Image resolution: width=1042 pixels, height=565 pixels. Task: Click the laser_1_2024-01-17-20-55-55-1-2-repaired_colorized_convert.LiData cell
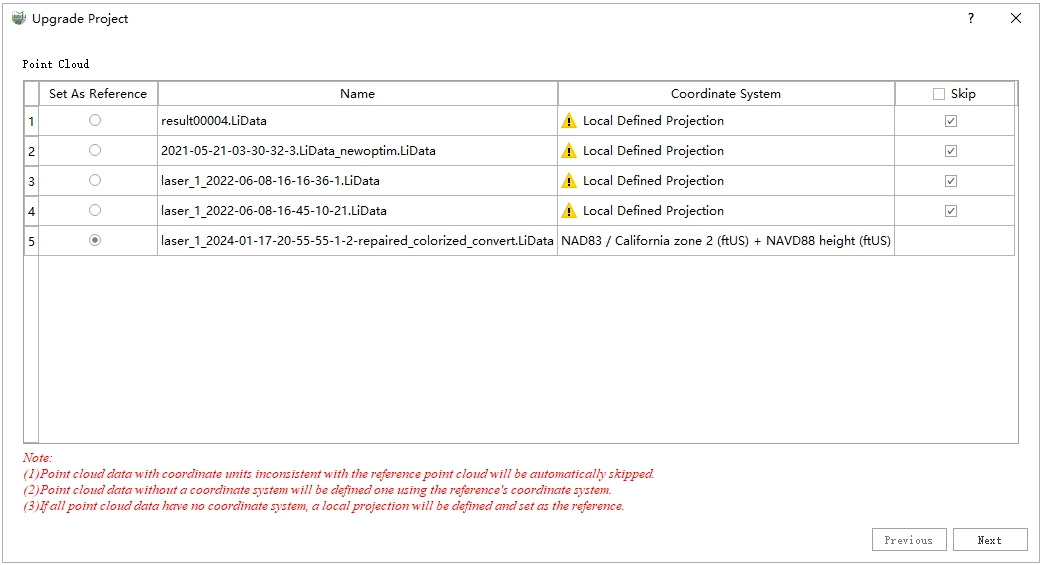[358, 241]
